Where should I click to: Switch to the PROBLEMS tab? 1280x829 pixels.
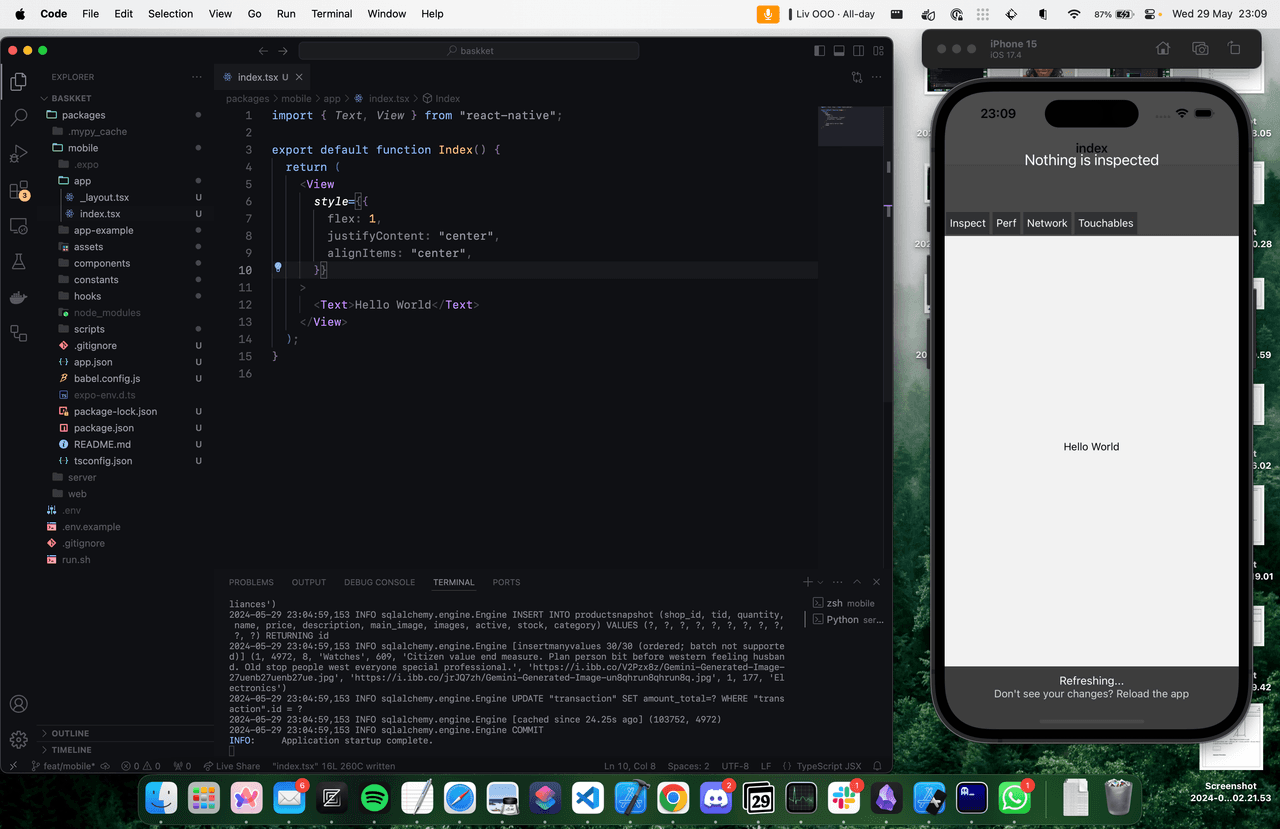[251, 582]
